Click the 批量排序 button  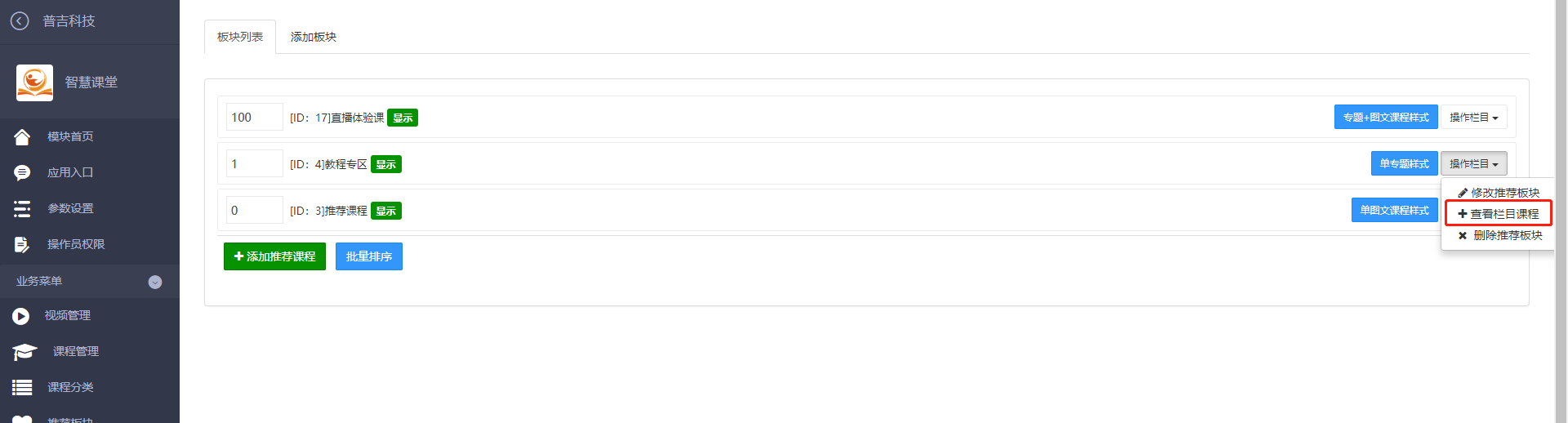point(369,256)
